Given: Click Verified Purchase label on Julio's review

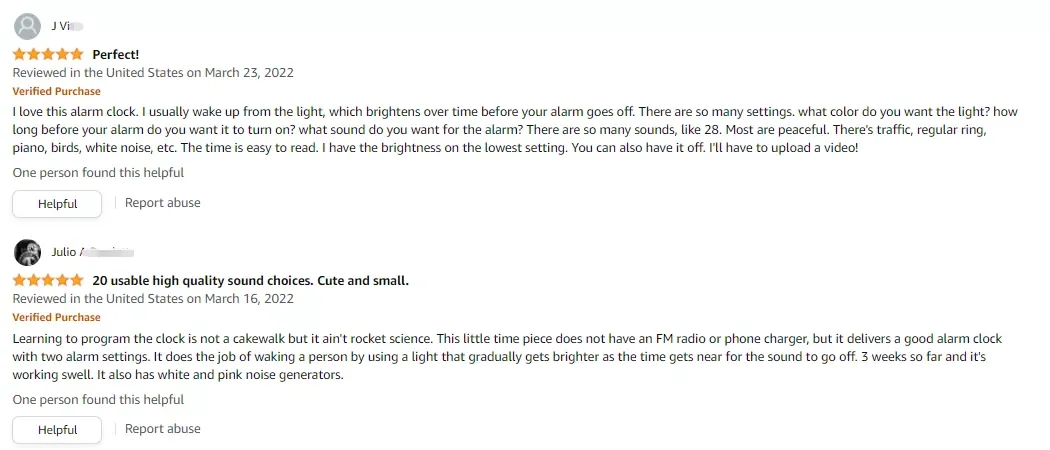Looking at the screenshot, I should click(56, 317).
